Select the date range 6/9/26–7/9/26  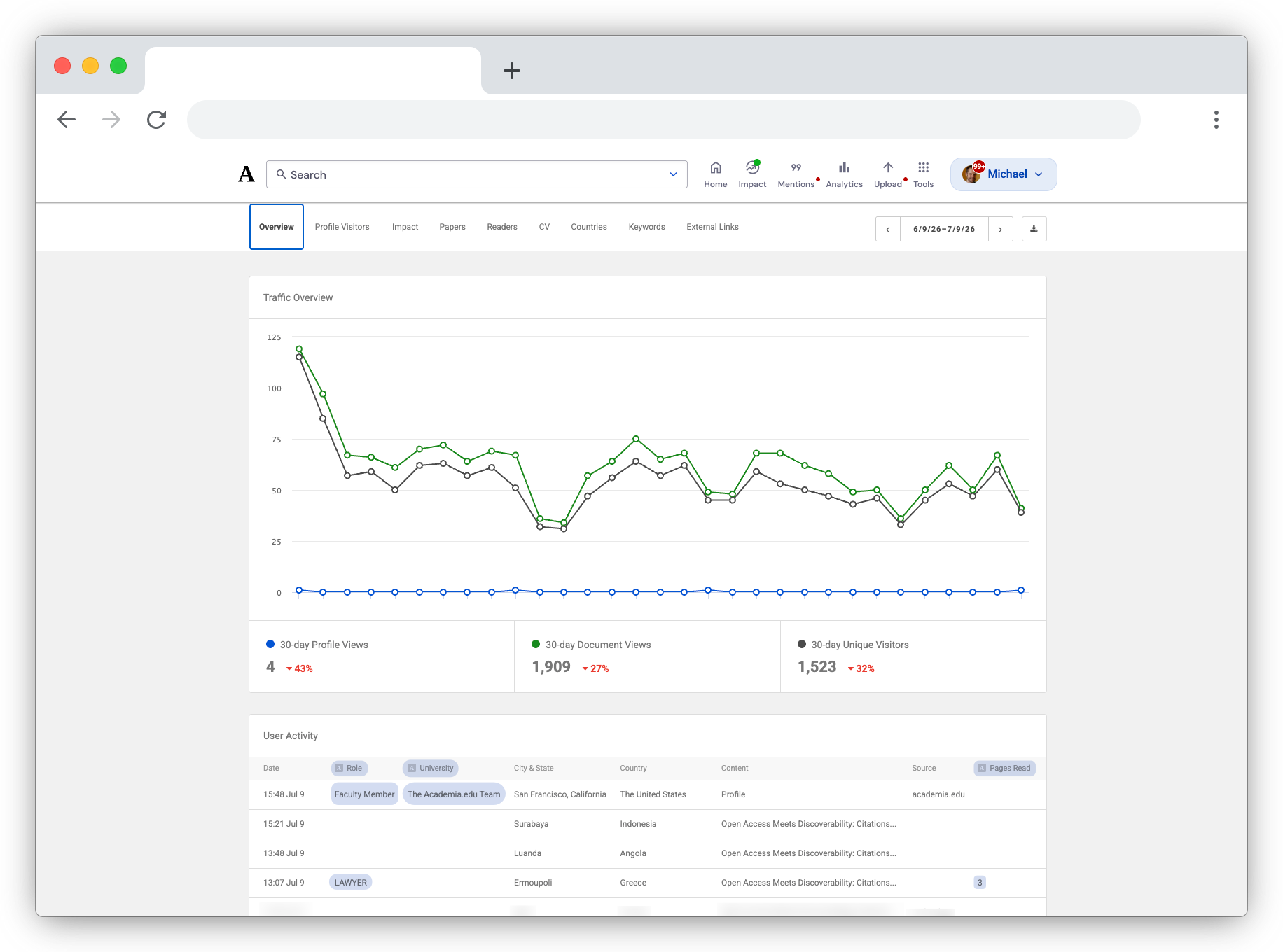click(944, 229)
